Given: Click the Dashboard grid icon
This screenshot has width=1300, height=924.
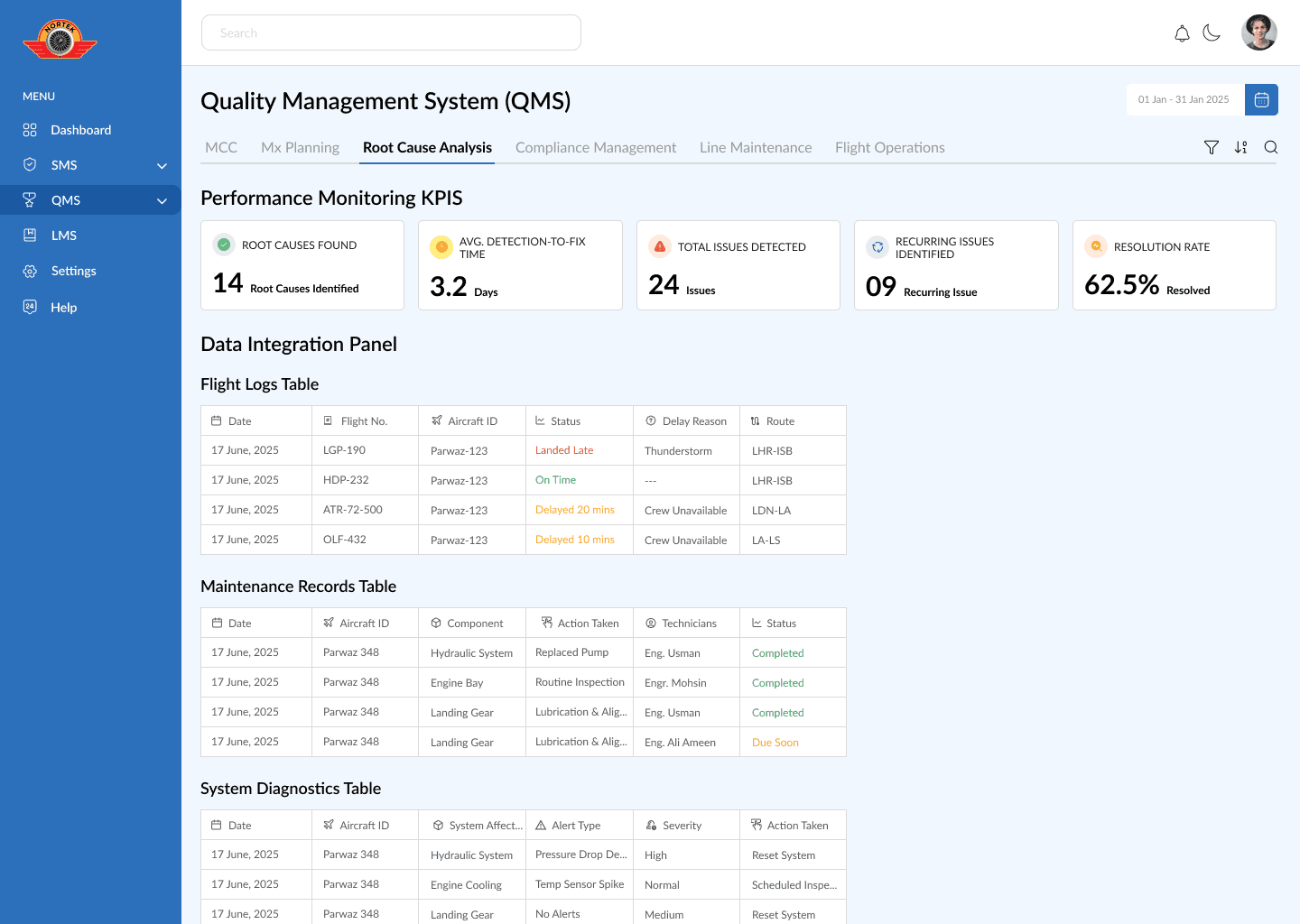Looking at the screenshot, I should tap(30, 130).
